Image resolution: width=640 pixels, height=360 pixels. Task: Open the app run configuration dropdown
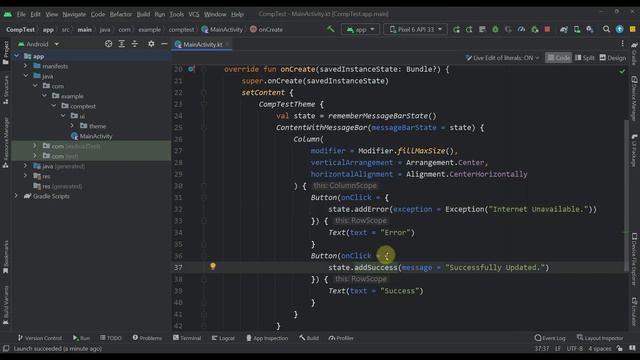(360, 29)
